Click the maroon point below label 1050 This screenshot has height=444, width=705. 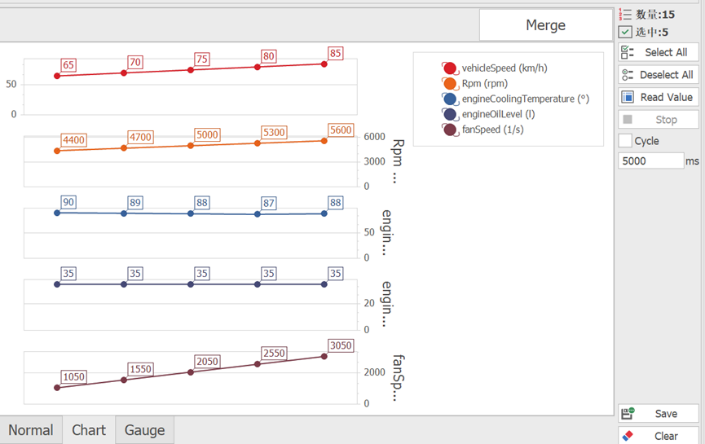[x=57, y=387]
